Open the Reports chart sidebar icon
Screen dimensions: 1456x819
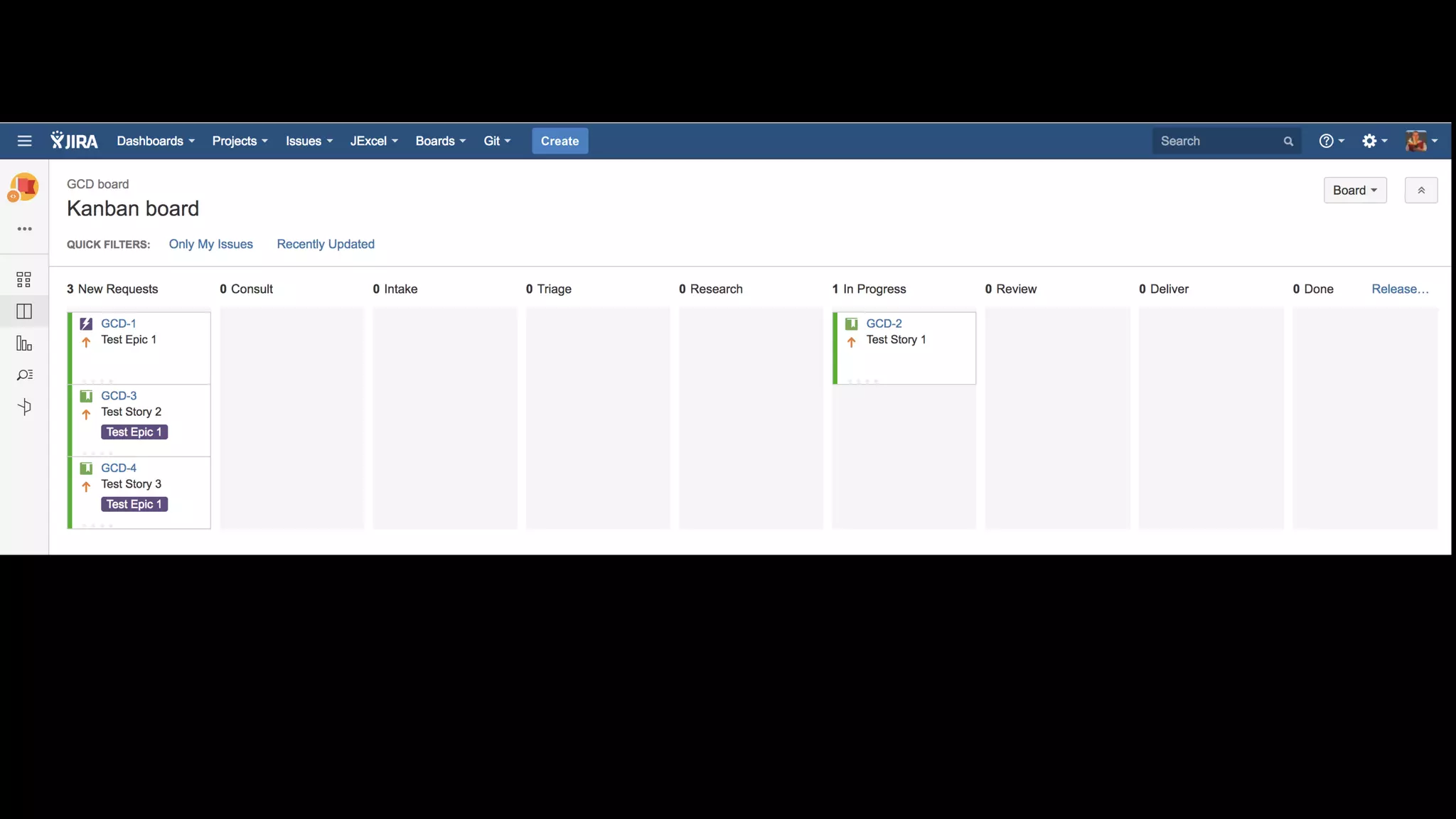click(x=24, y=344)
